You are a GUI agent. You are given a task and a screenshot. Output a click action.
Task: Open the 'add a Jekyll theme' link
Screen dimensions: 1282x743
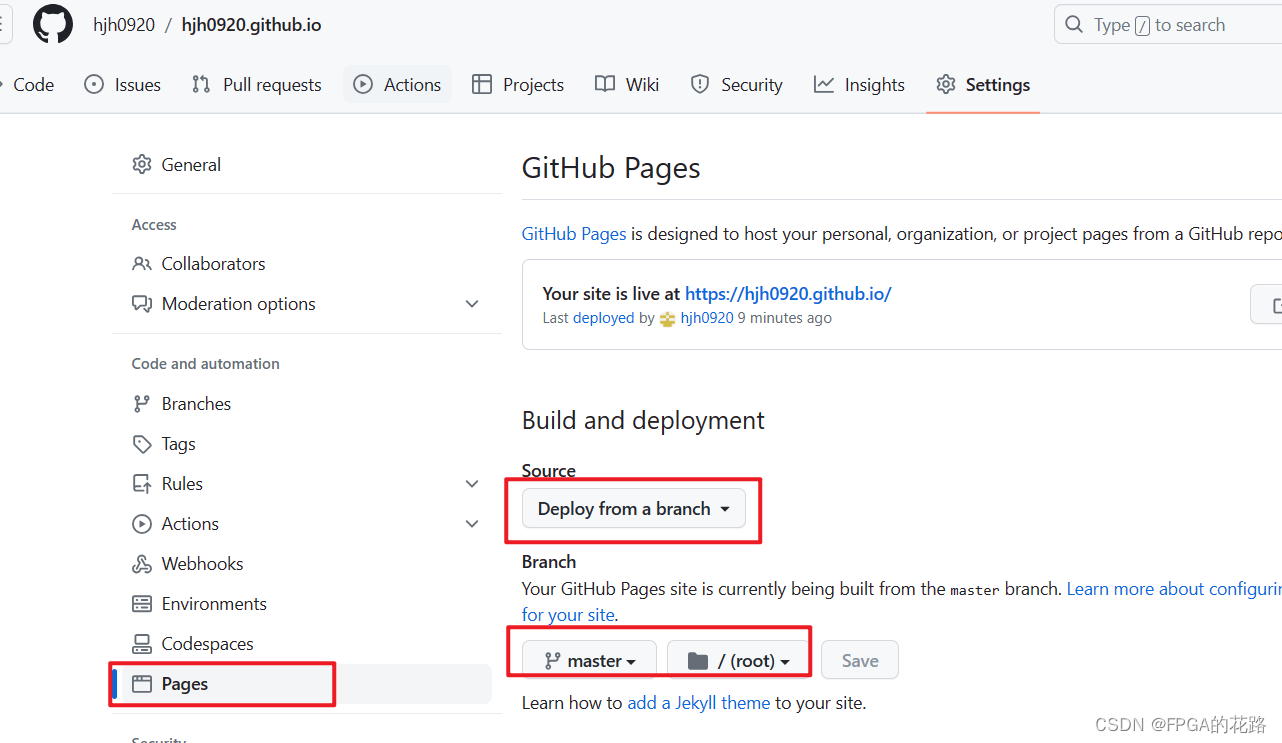[699, 703]
